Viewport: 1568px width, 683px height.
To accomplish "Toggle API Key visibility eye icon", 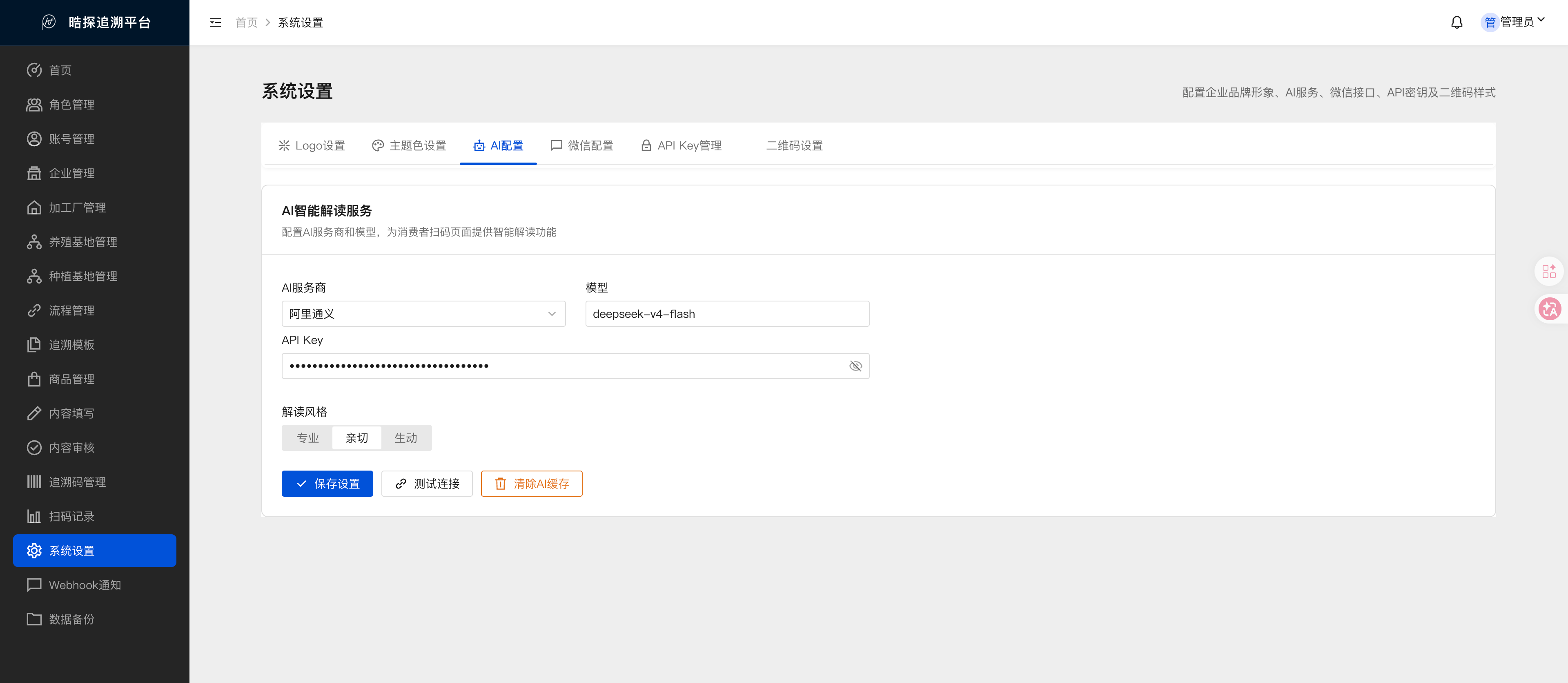I will (x=855, y=366).
